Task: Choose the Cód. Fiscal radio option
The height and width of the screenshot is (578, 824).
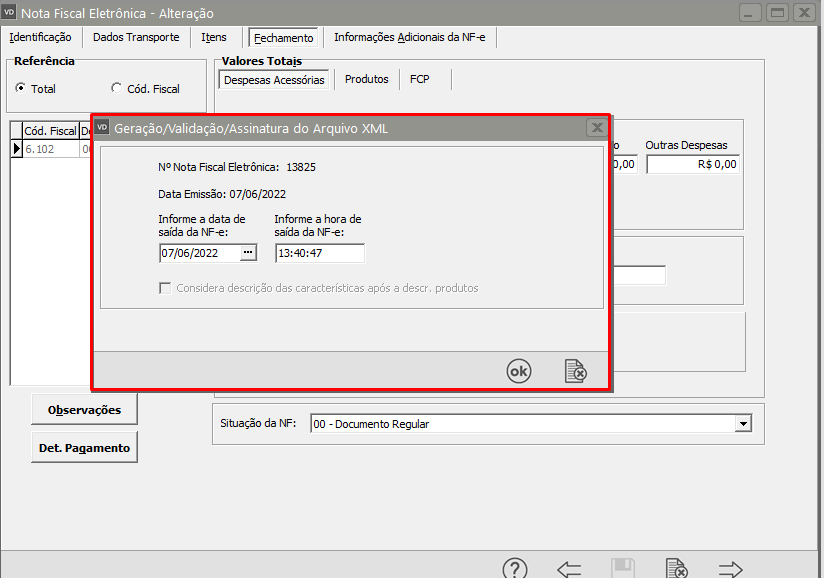Action: point(117,89)
